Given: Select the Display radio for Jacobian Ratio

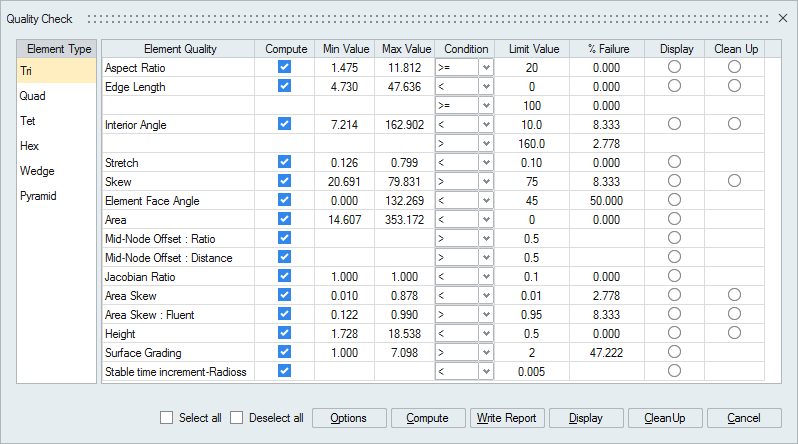Looking at the screenshot, I should pyautogui.click(x=674, y=276).
